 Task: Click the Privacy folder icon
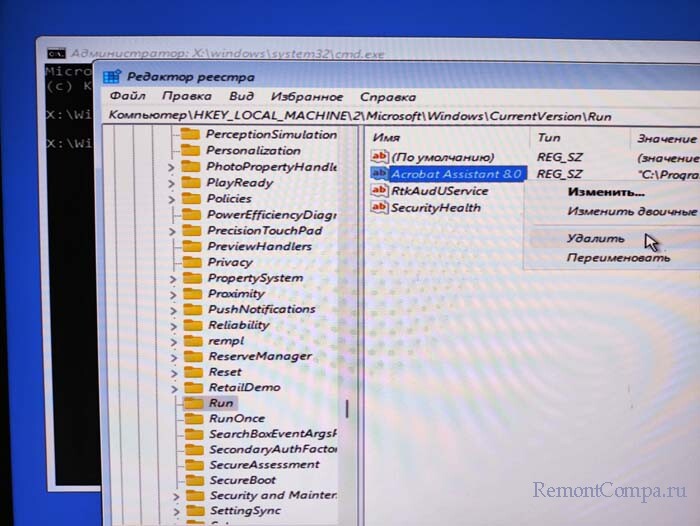192,262
